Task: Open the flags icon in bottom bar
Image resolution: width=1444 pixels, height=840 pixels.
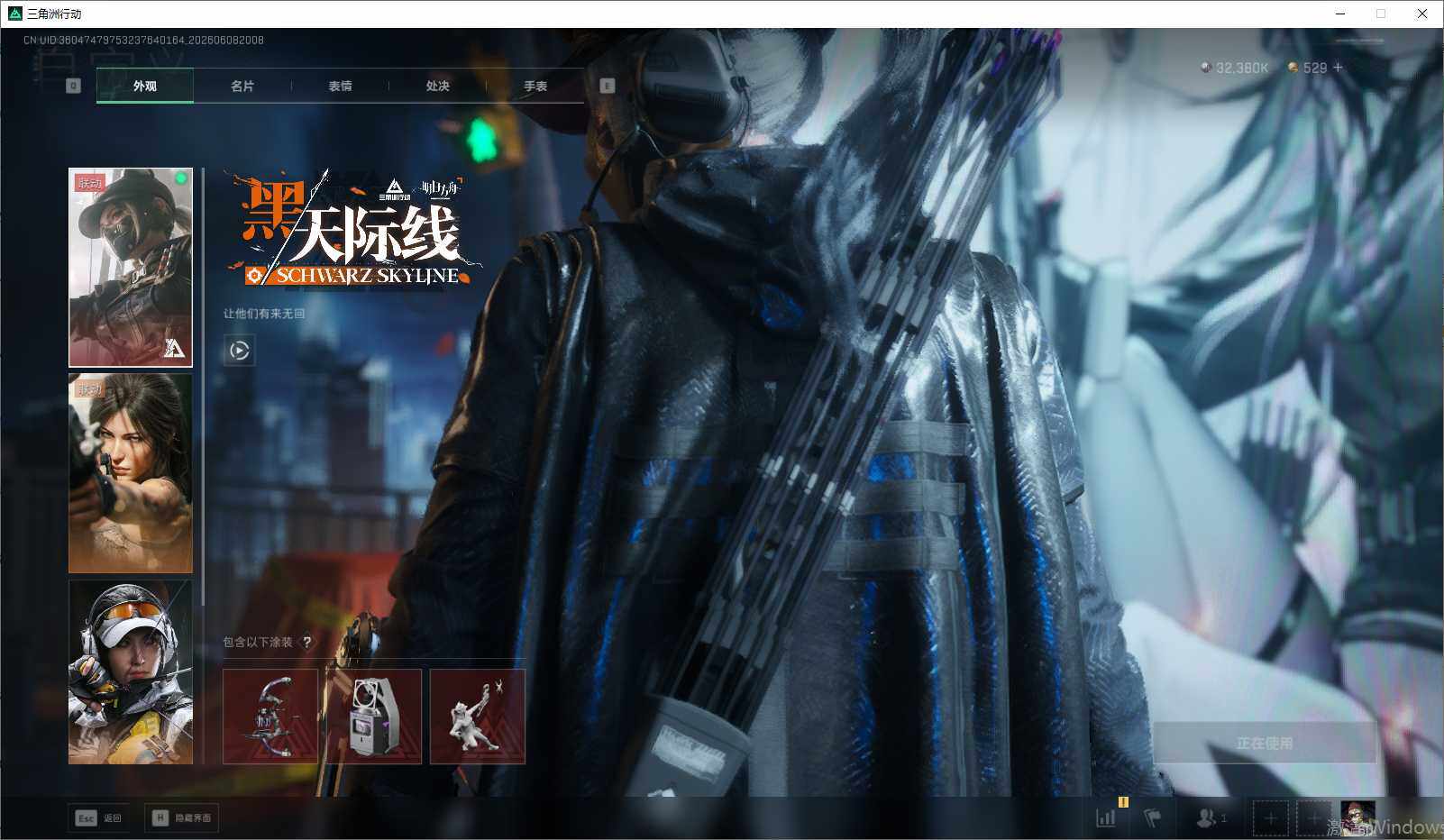Action: click(x=1152, y=817)
